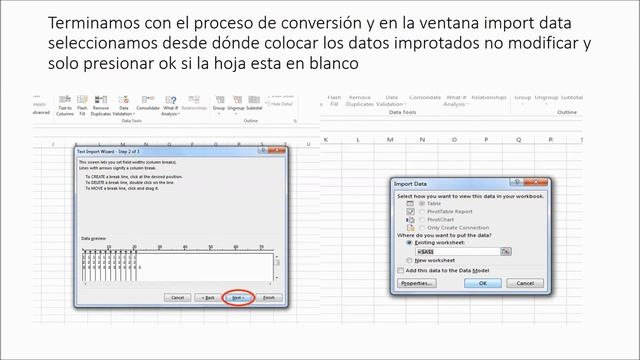Click the PivotTable Report icon in Import Data
The image size is (640, 360).
point(410,211)
